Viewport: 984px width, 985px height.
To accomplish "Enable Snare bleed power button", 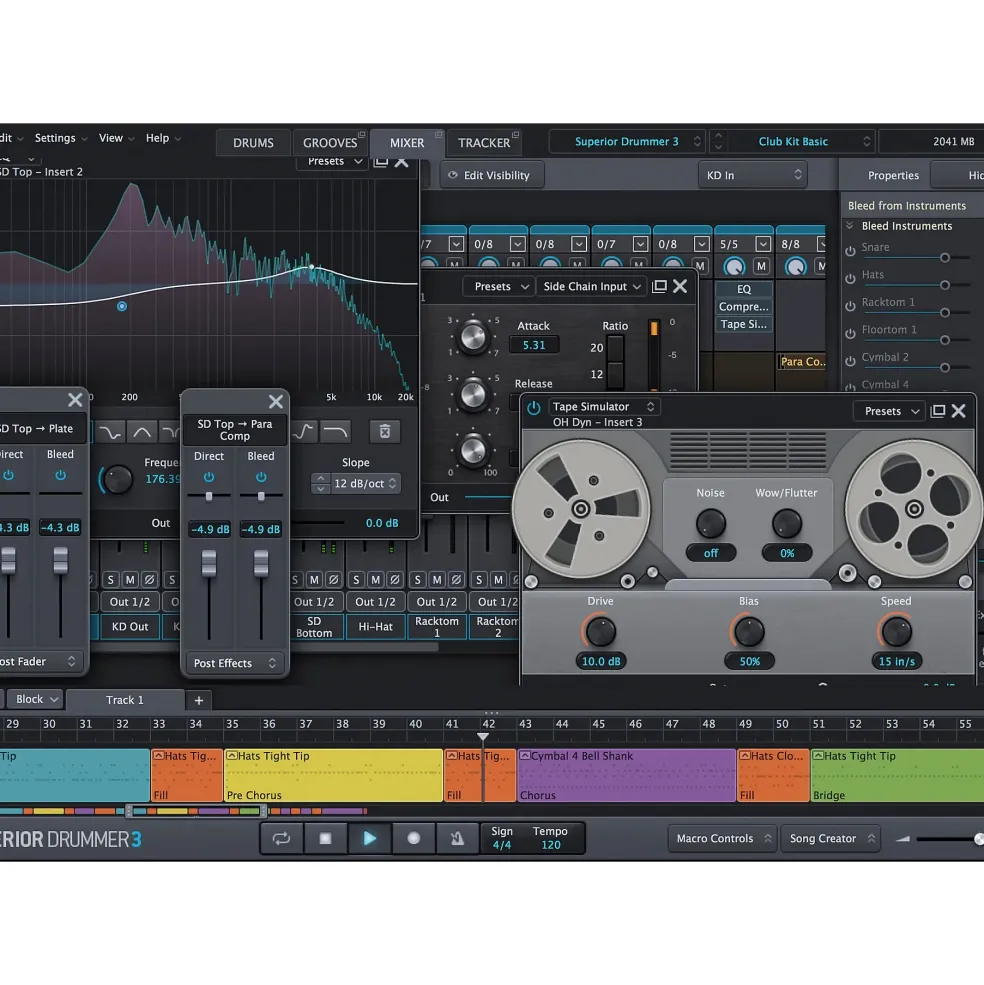I will click(850, 251).
